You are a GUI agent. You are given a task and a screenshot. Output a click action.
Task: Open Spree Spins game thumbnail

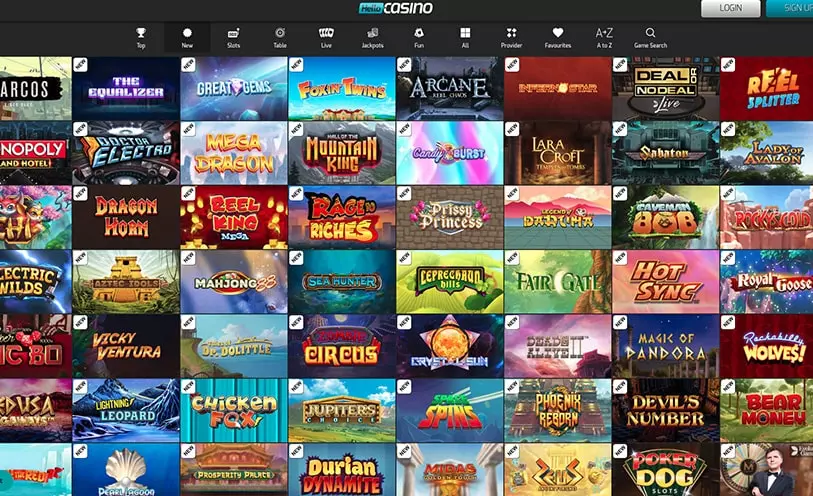pyautogui.click(x=450, y=410)
